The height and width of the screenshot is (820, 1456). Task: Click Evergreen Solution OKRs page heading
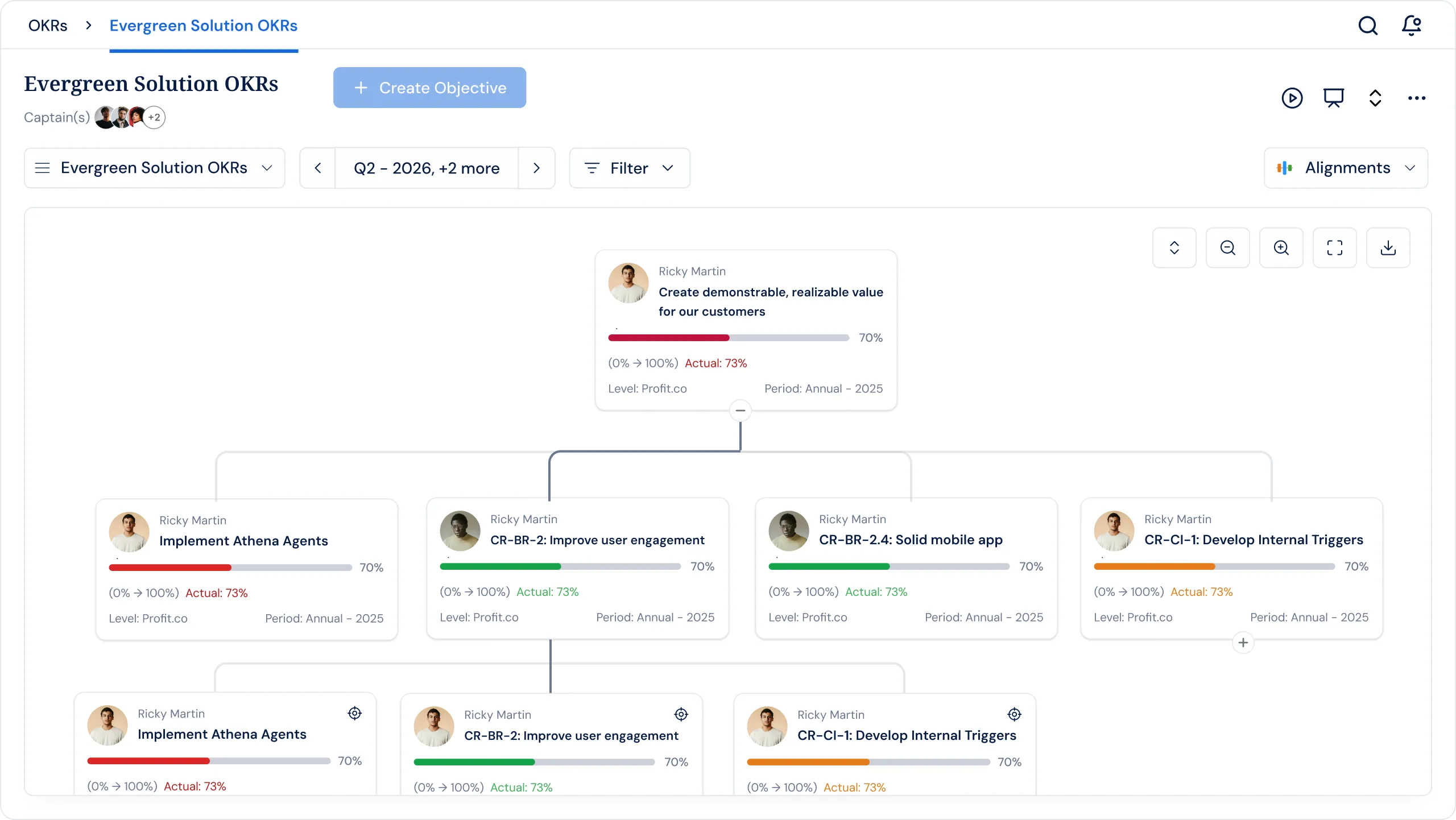pyautogui.click(x=151, y=84)
